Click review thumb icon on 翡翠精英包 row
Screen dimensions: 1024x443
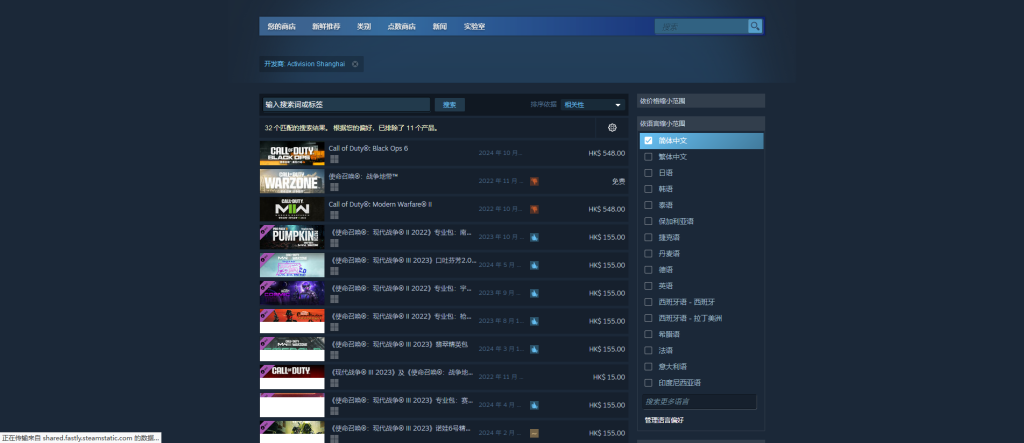coord(534,349)
